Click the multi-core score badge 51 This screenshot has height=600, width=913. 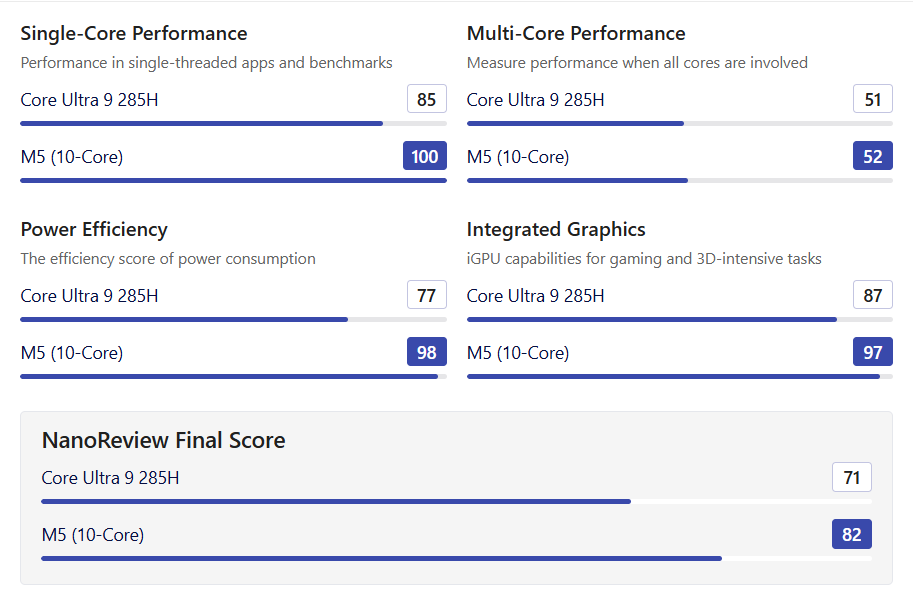[872, 100]
